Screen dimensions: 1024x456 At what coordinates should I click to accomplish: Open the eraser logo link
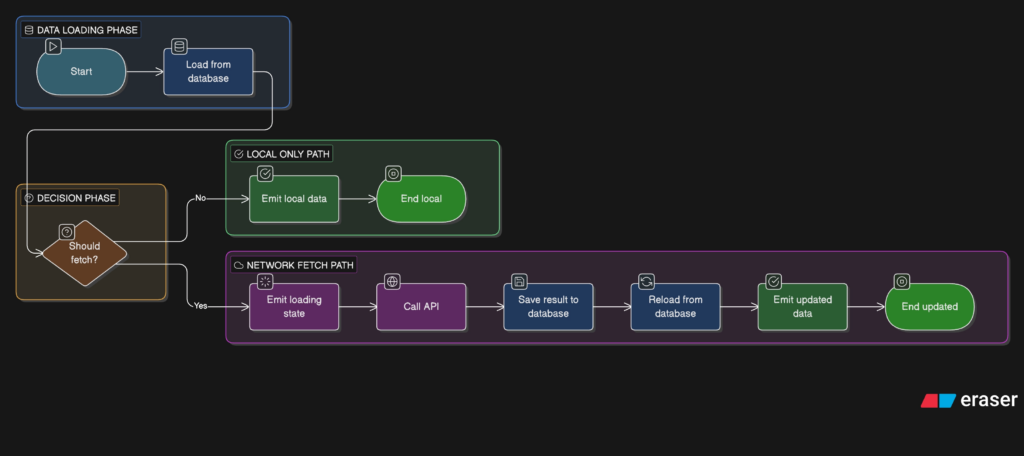coord(968,400)
